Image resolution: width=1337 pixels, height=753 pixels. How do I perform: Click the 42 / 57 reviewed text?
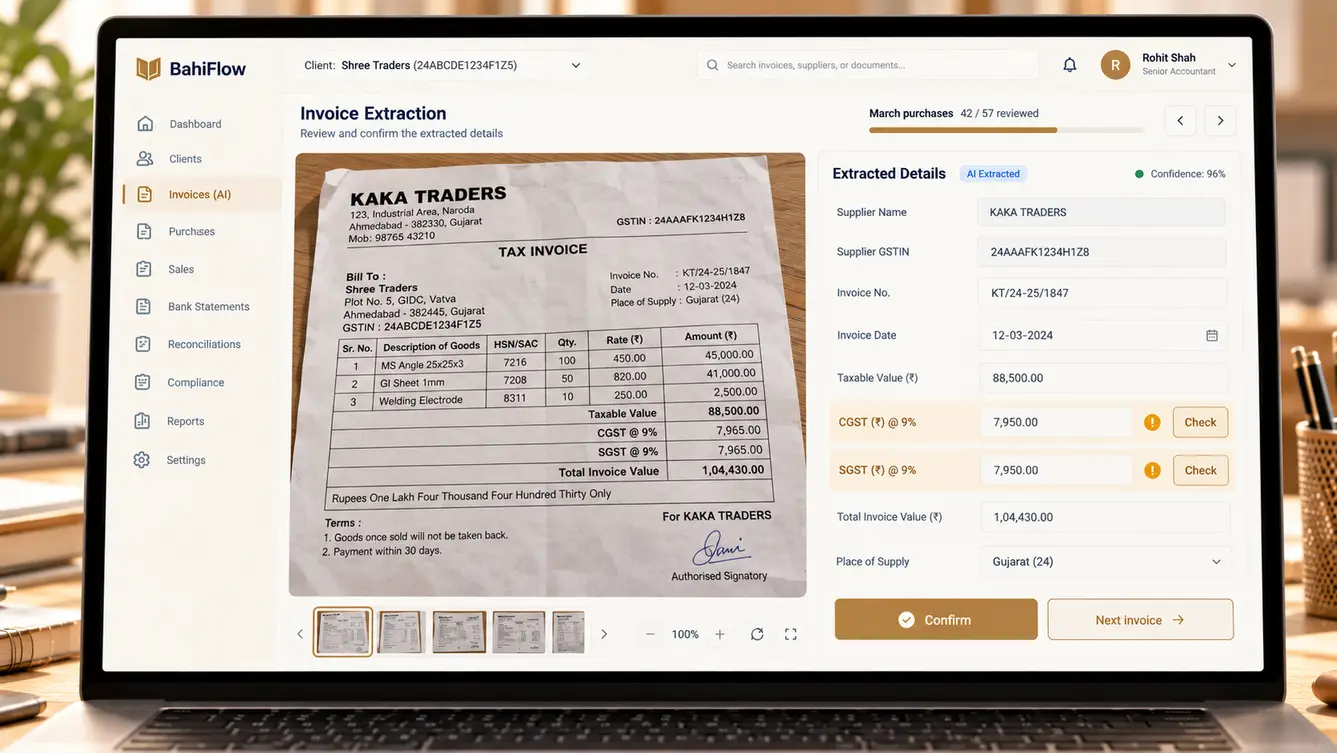click(x=999, y=114)
